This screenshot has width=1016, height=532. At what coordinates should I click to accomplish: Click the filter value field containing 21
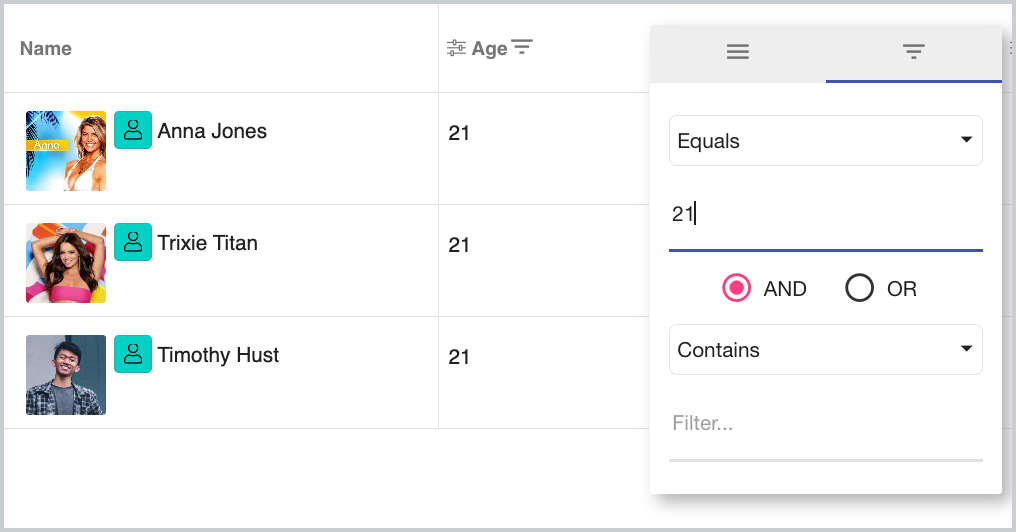[x=825, y=214]
